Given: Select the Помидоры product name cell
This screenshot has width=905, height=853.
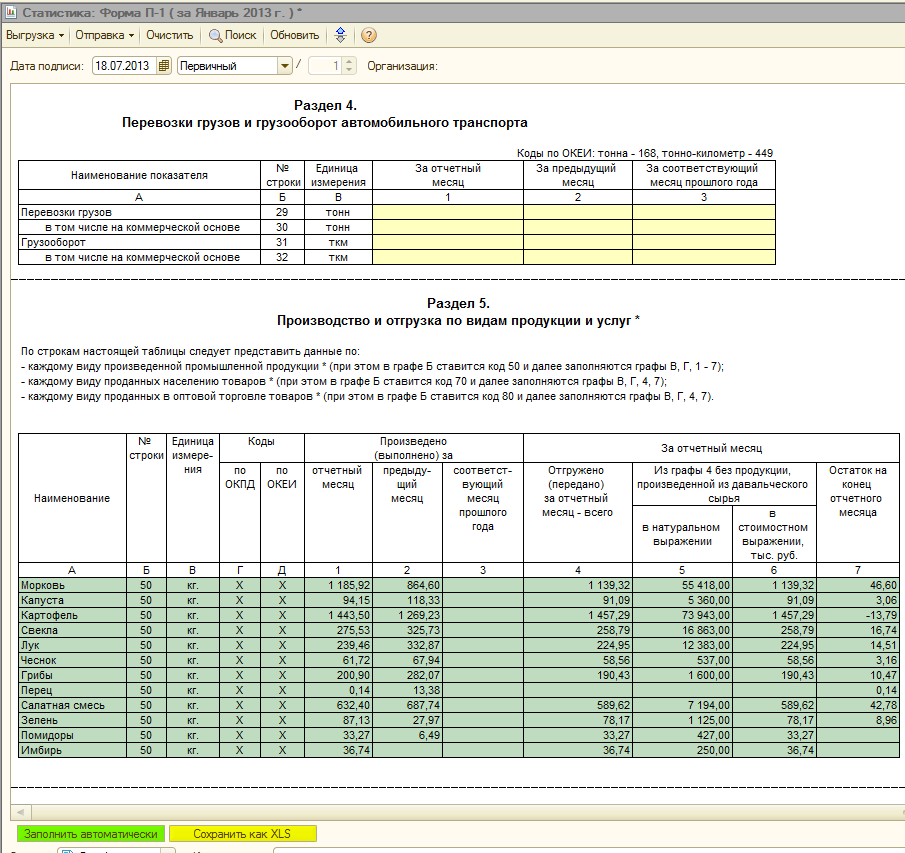Looking at the screenshot, I should click(73, 735).
